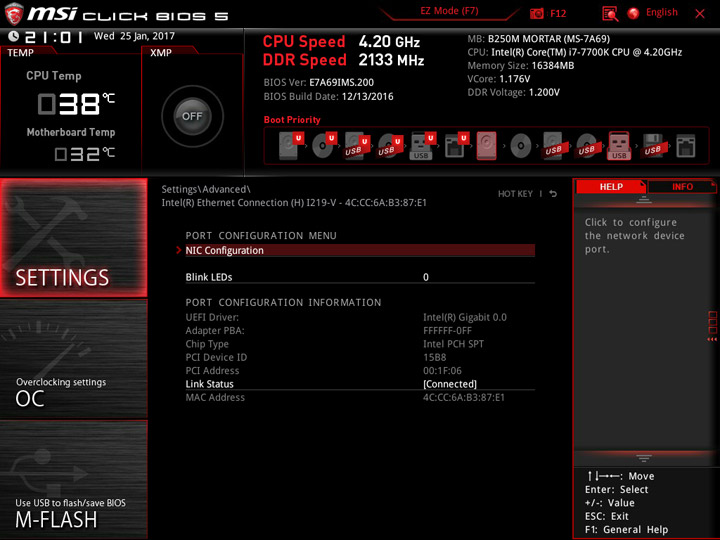
Task: Select UEFI hard disk boot device icon
Action: [x=291, y=146]
